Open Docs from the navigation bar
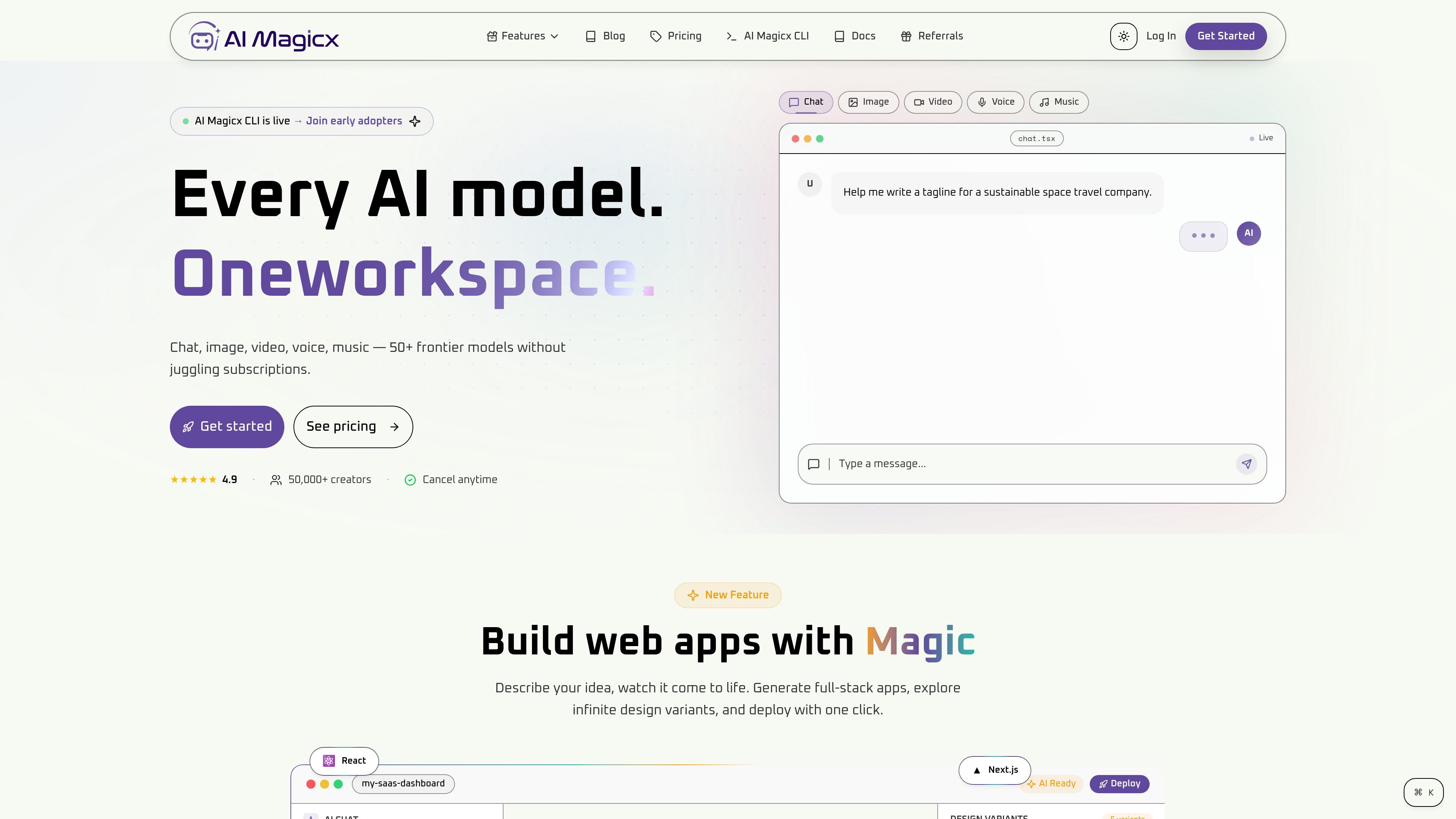 [855, 36]
